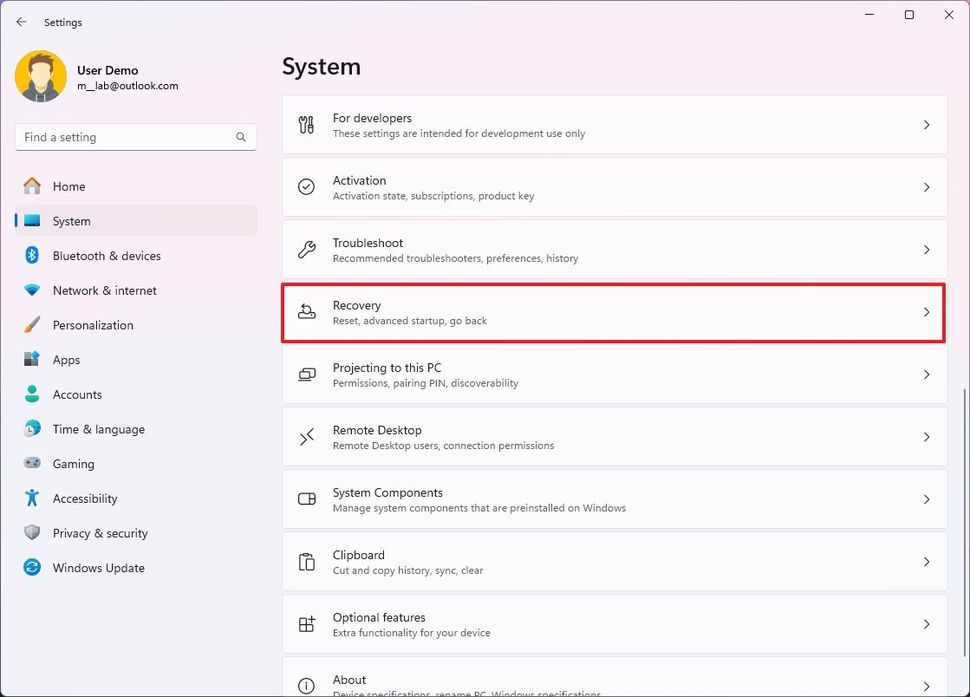Click the Clipboard icon

(x=307, y=562)
